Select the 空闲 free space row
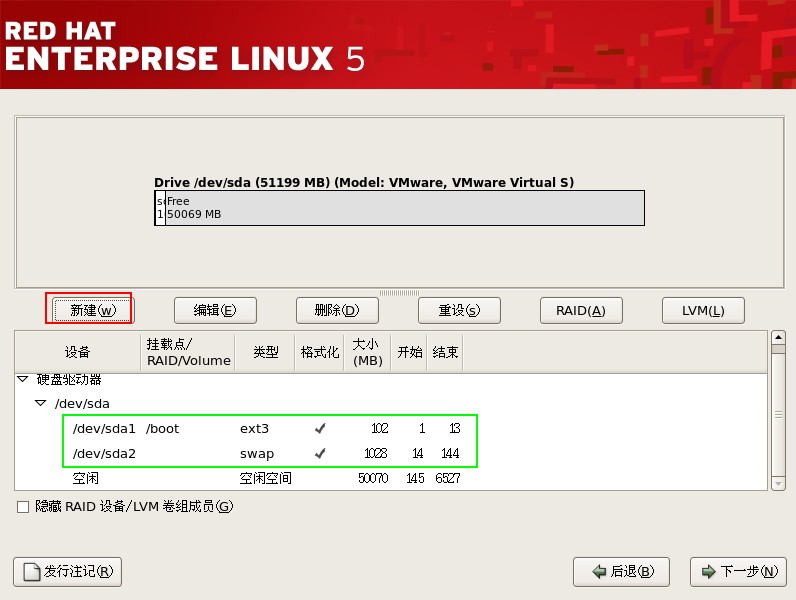 391,478
